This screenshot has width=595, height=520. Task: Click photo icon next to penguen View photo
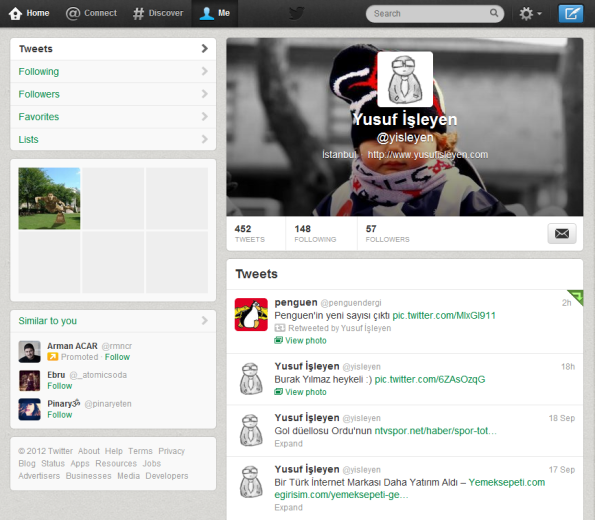coord(279,340)
